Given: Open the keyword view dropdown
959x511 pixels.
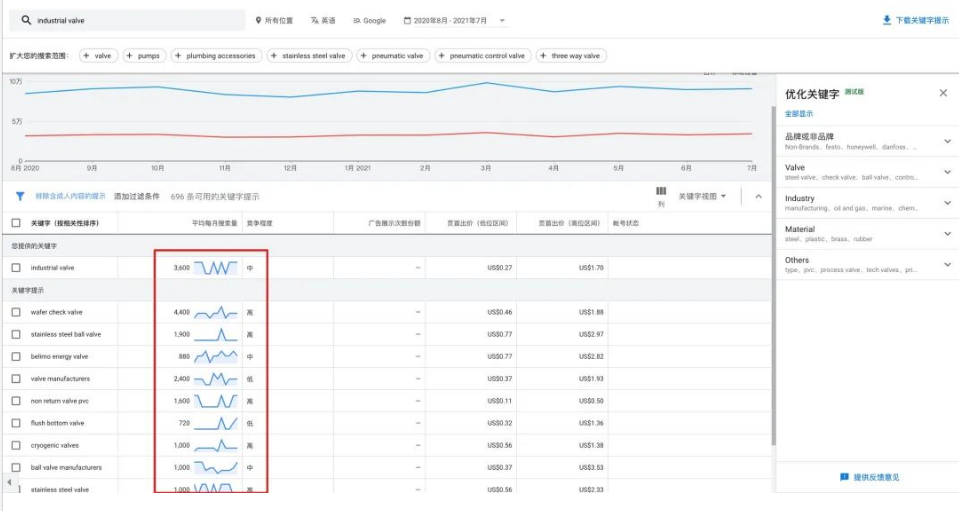Looking at the screenshot, I should pos(702,196).
